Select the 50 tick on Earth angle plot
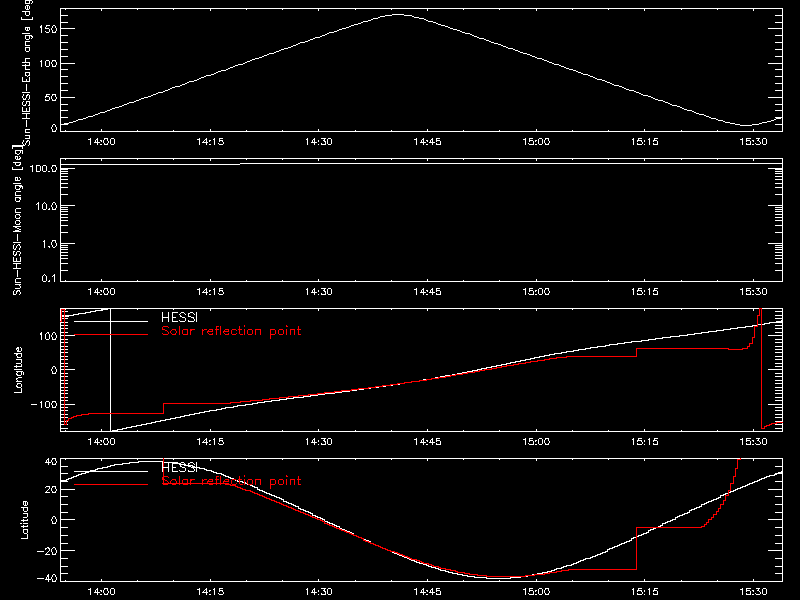 (51, 97)
